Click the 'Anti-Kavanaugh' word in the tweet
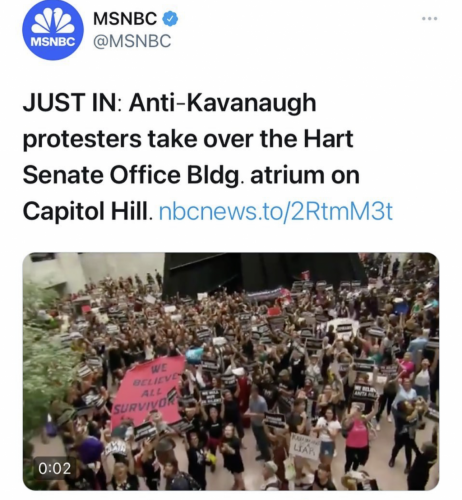The height and width of the screenshot is (500, 462). coord(223,103)
